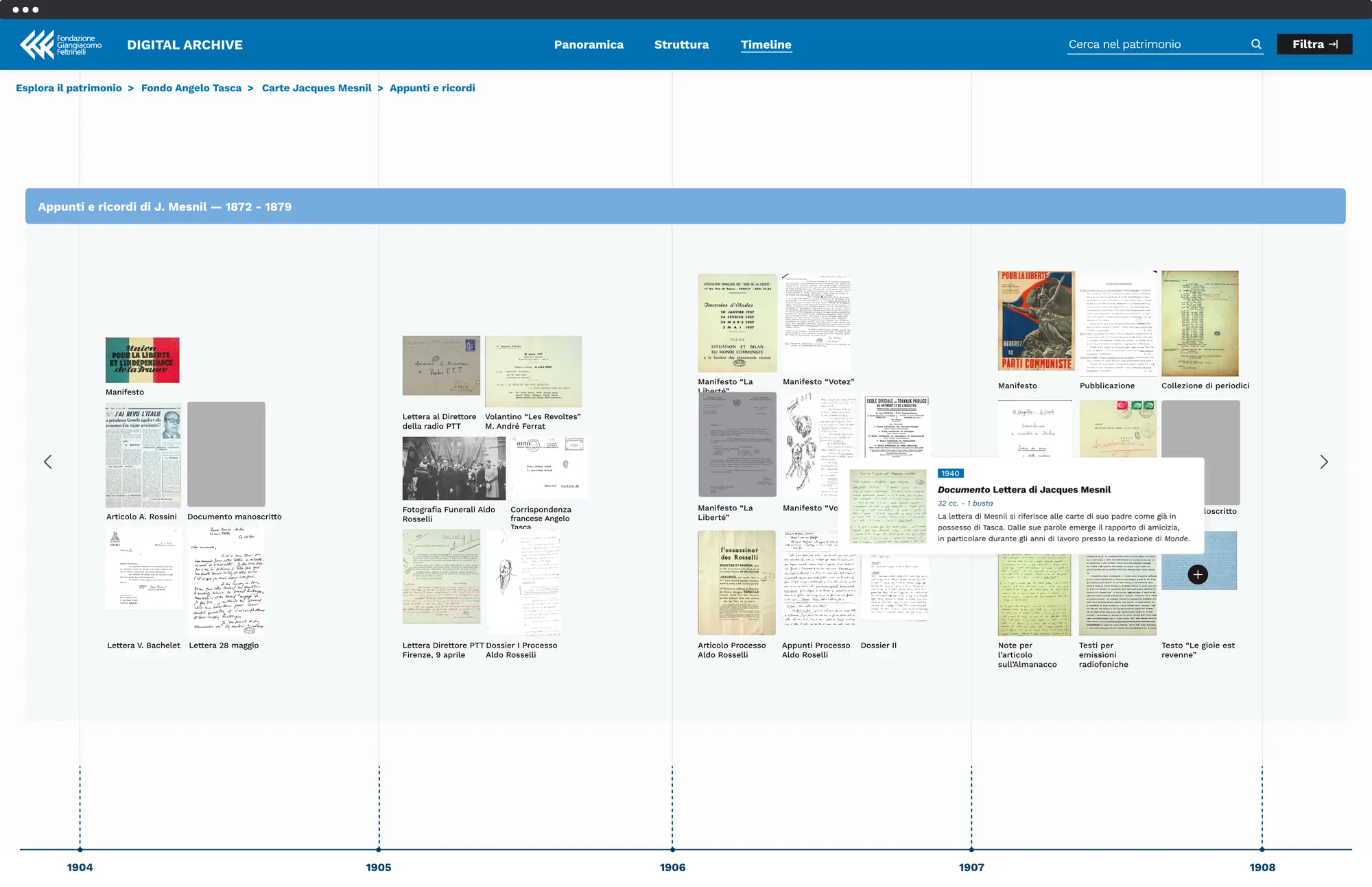Go to previous timeline page arrow

(x=47, y=462)
